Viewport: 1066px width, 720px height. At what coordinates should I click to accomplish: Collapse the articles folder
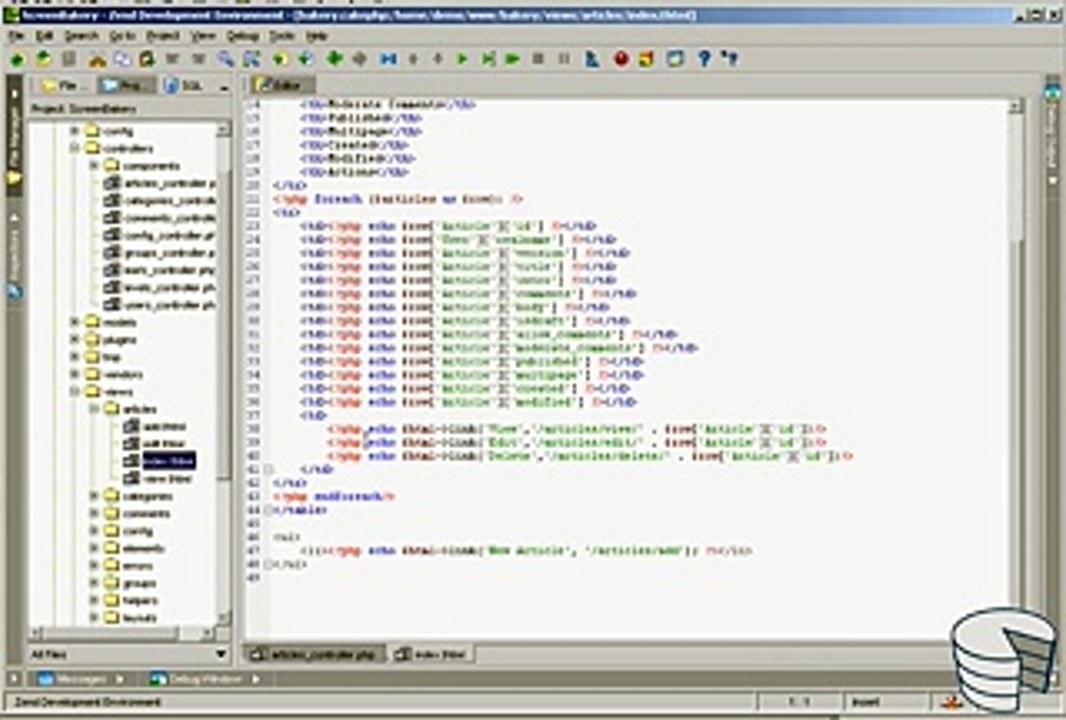pos(94,409)
